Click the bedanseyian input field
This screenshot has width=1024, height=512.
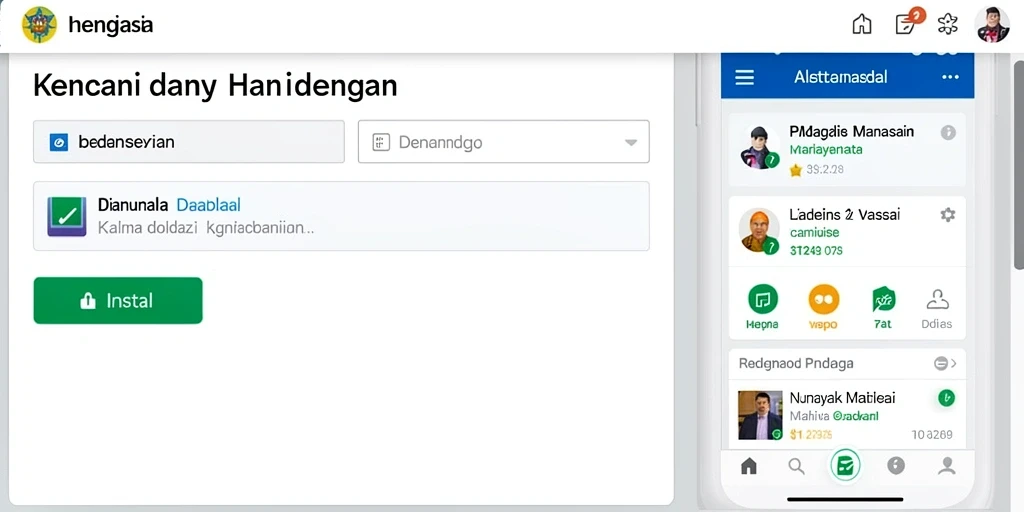[x=189, y=141]
